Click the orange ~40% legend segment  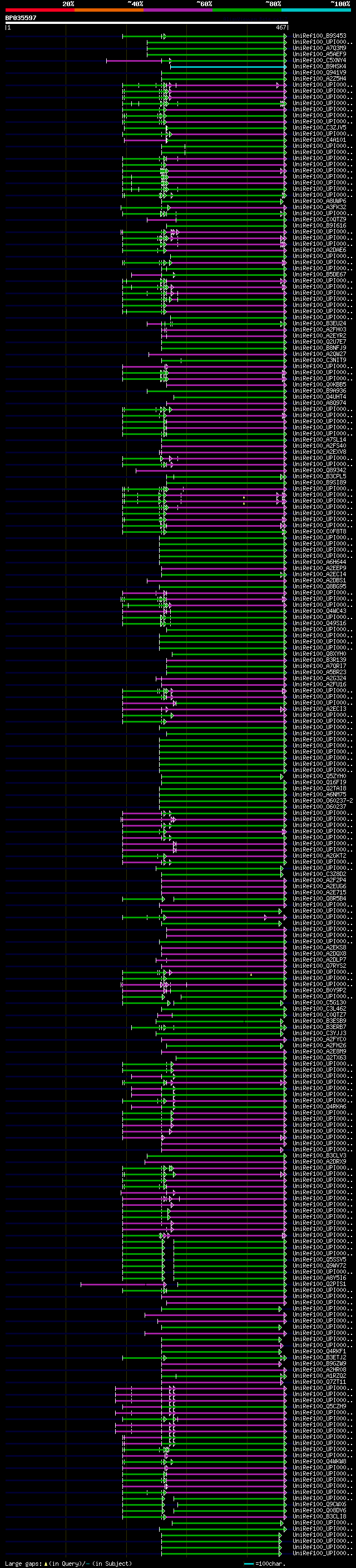[109, 10]
